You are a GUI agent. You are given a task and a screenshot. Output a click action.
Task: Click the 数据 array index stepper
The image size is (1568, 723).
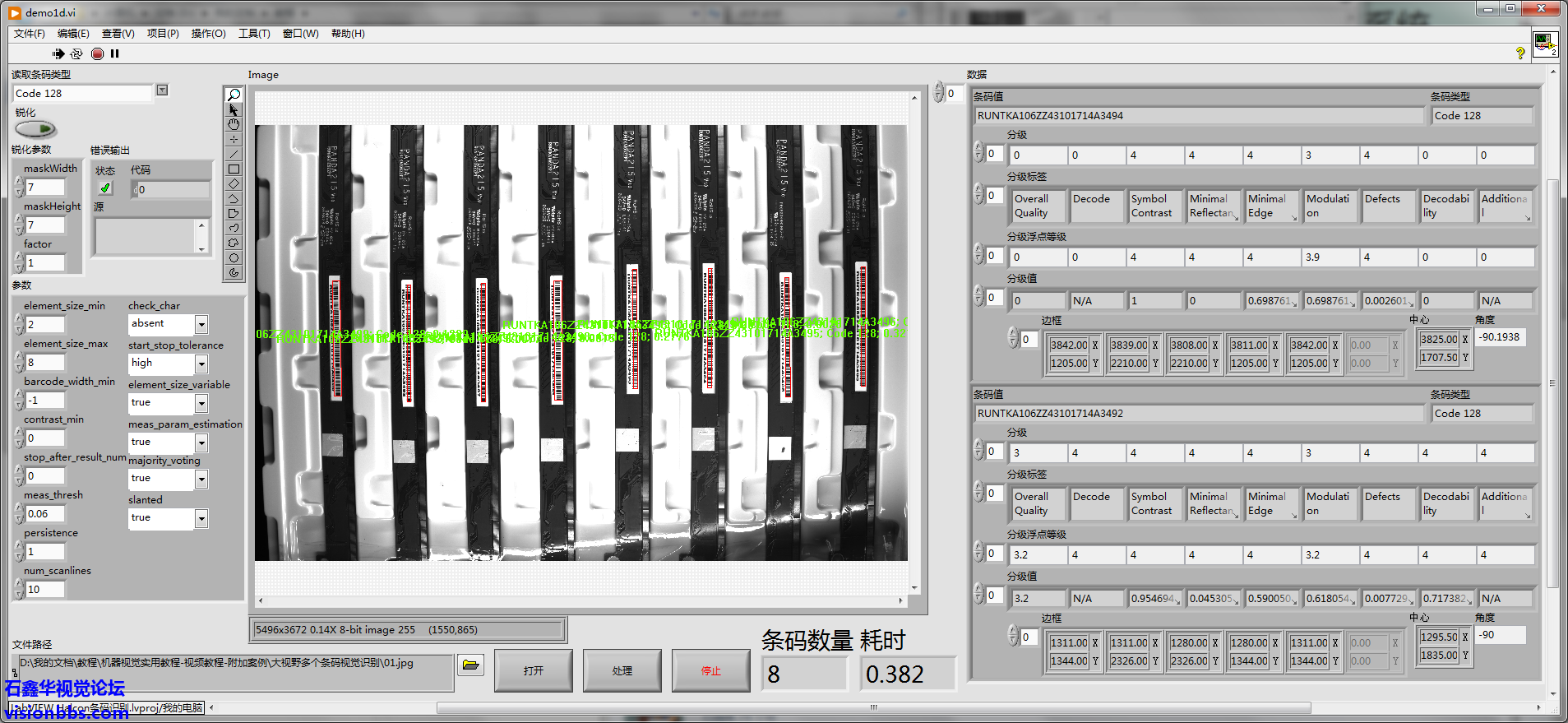click(939, 93)
